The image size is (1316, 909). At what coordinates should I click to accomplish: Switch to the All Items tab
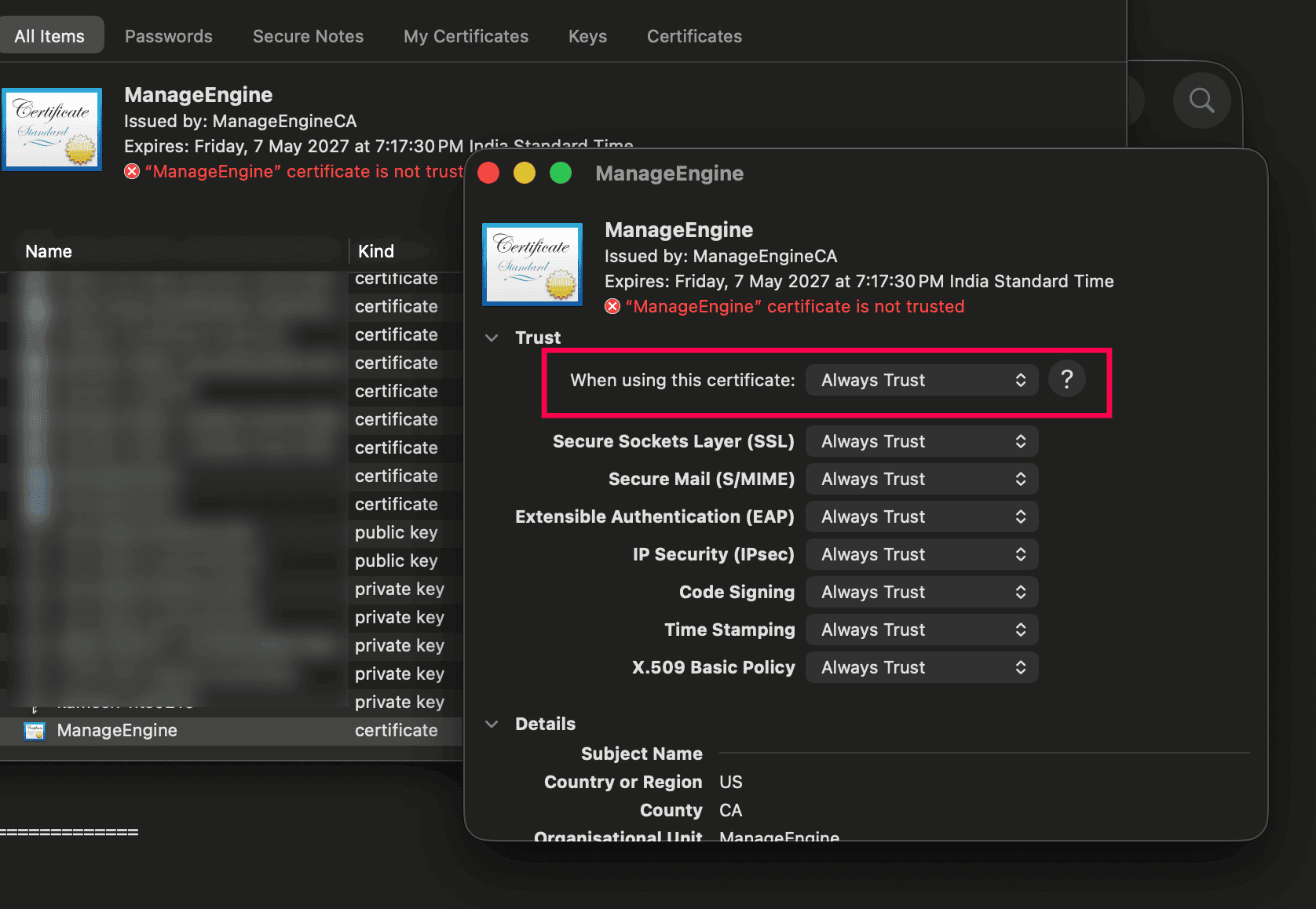(50, 36)
